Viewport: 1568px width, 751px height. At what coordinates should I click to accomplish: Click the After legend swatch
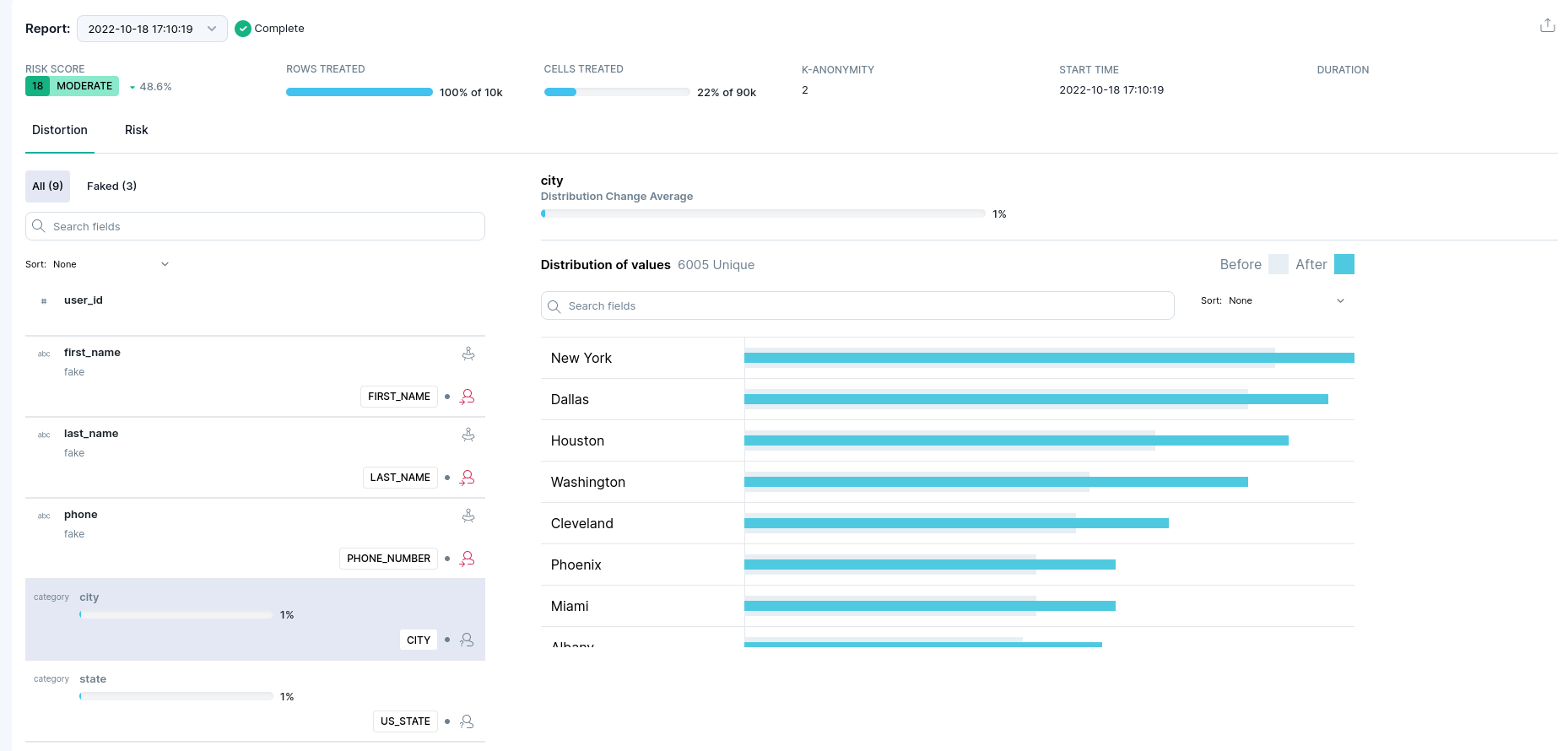pyautogui.click(x=1344, y=264)
